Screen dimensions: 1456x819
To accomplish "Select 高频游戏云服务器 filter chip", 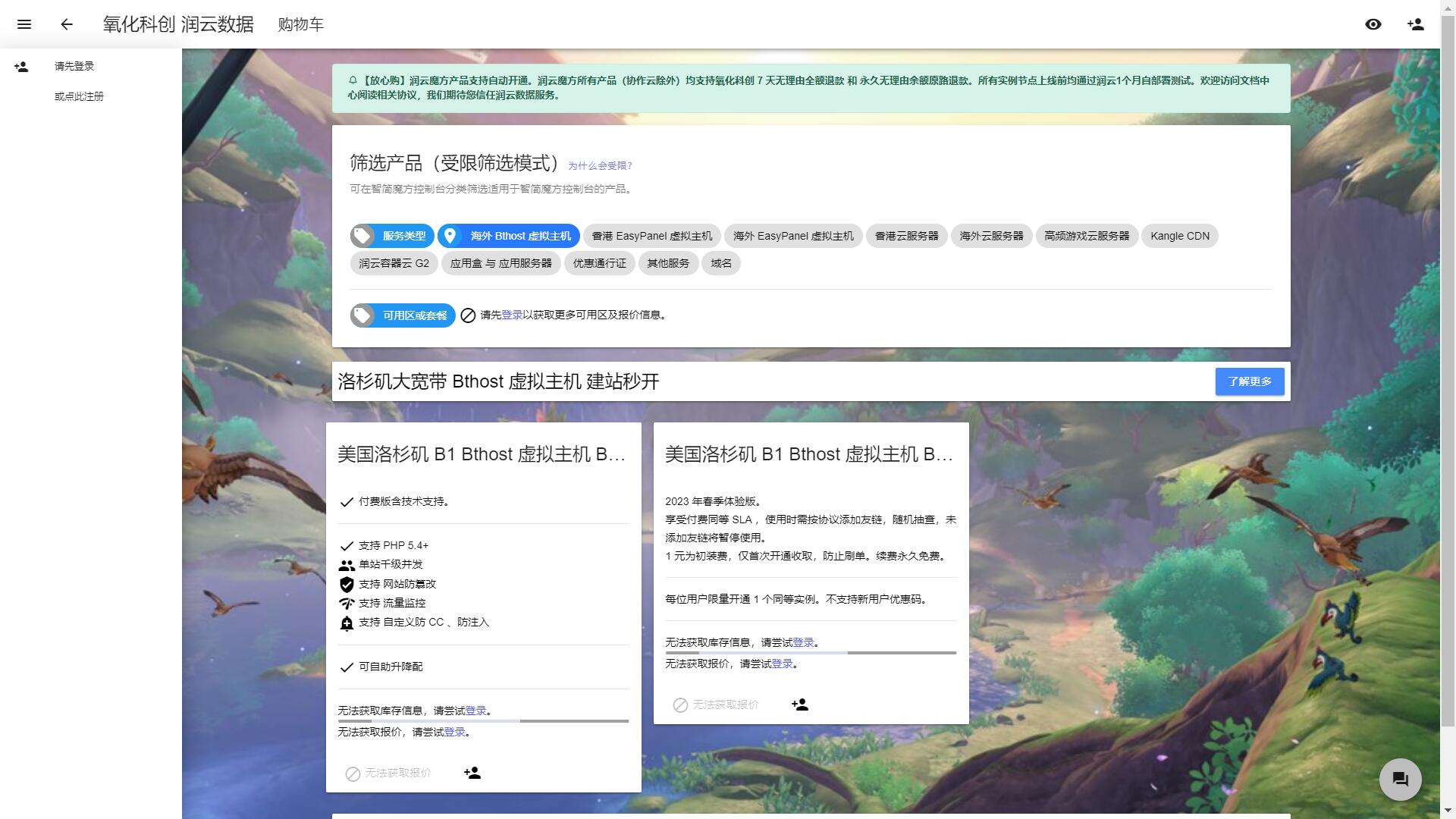I will click(x=1087, y=236).
